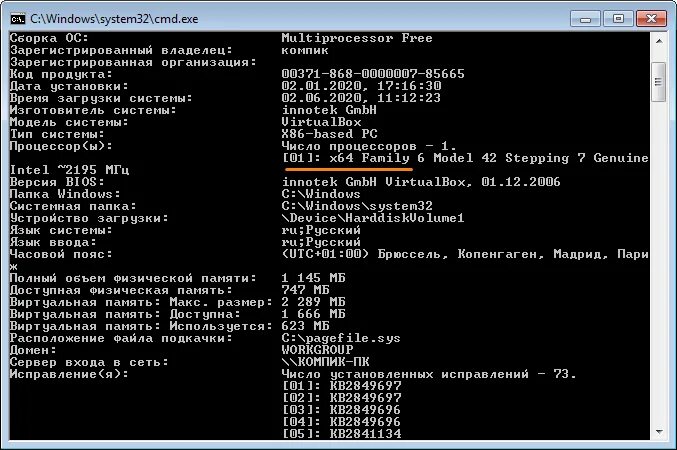Click BIOS value innotek GmbH VirtualBox, 01.12.2006
The width and height of the screenshot is (677, 450).
421,182
